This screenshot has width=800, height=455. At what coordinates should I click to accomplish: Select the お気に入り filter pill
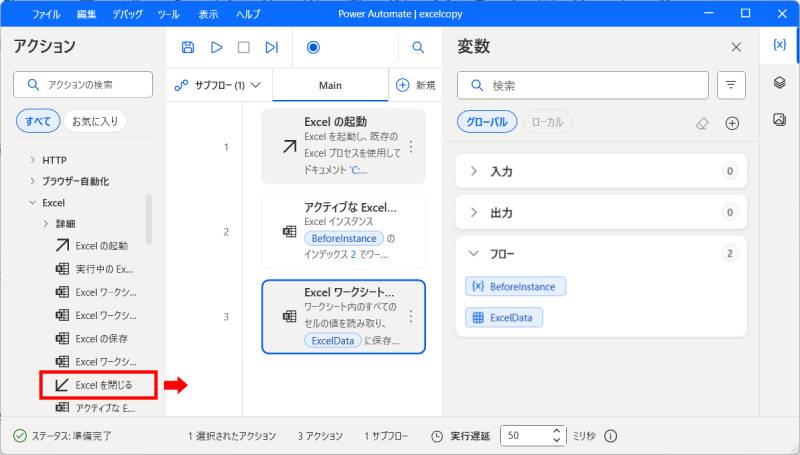tap(95, 121)
